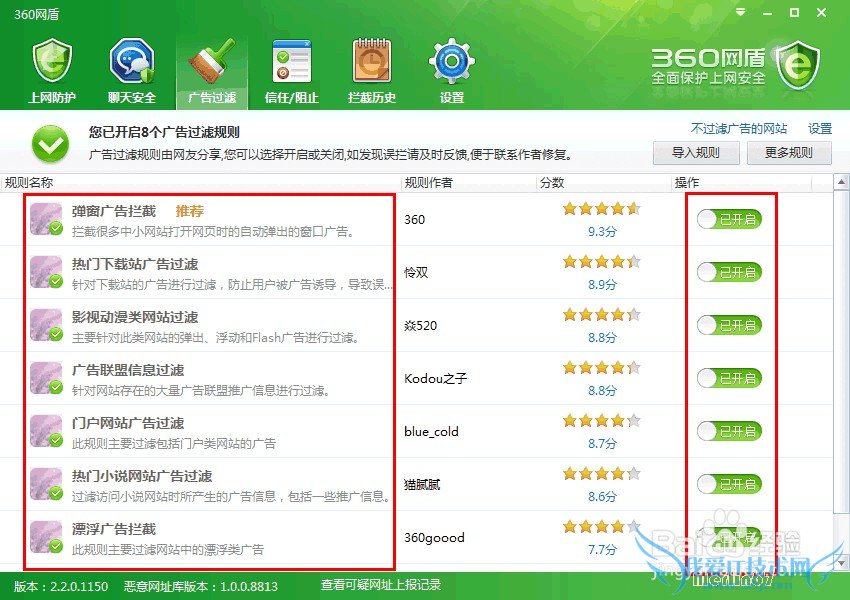
Task: Click the 版本：2.2.0.1150 status text
Action: (x=61, y=586)
